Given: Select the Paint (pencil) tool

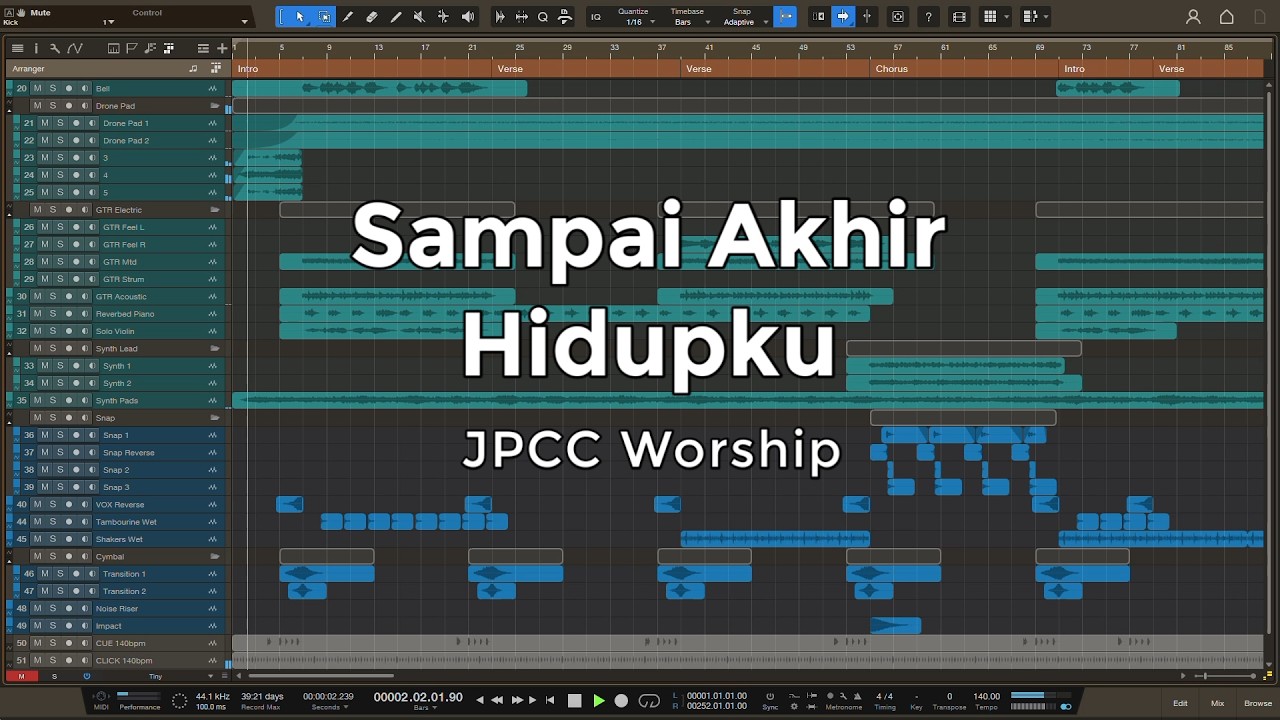Looking at the screenshot, I should (396, 17).
